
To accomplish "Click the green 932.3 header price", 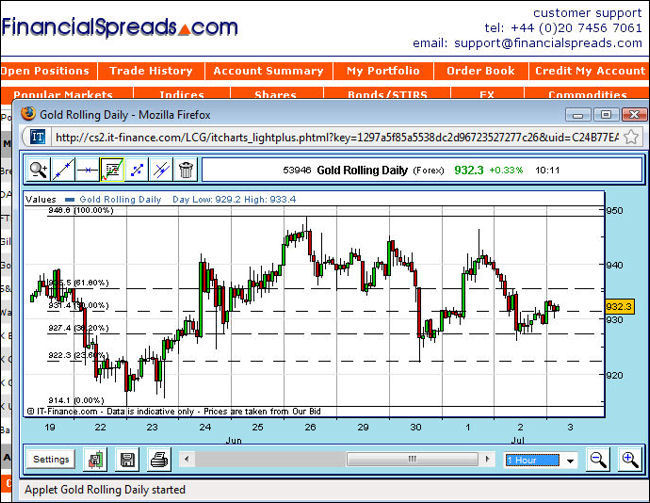I will (x=469, y=170).
